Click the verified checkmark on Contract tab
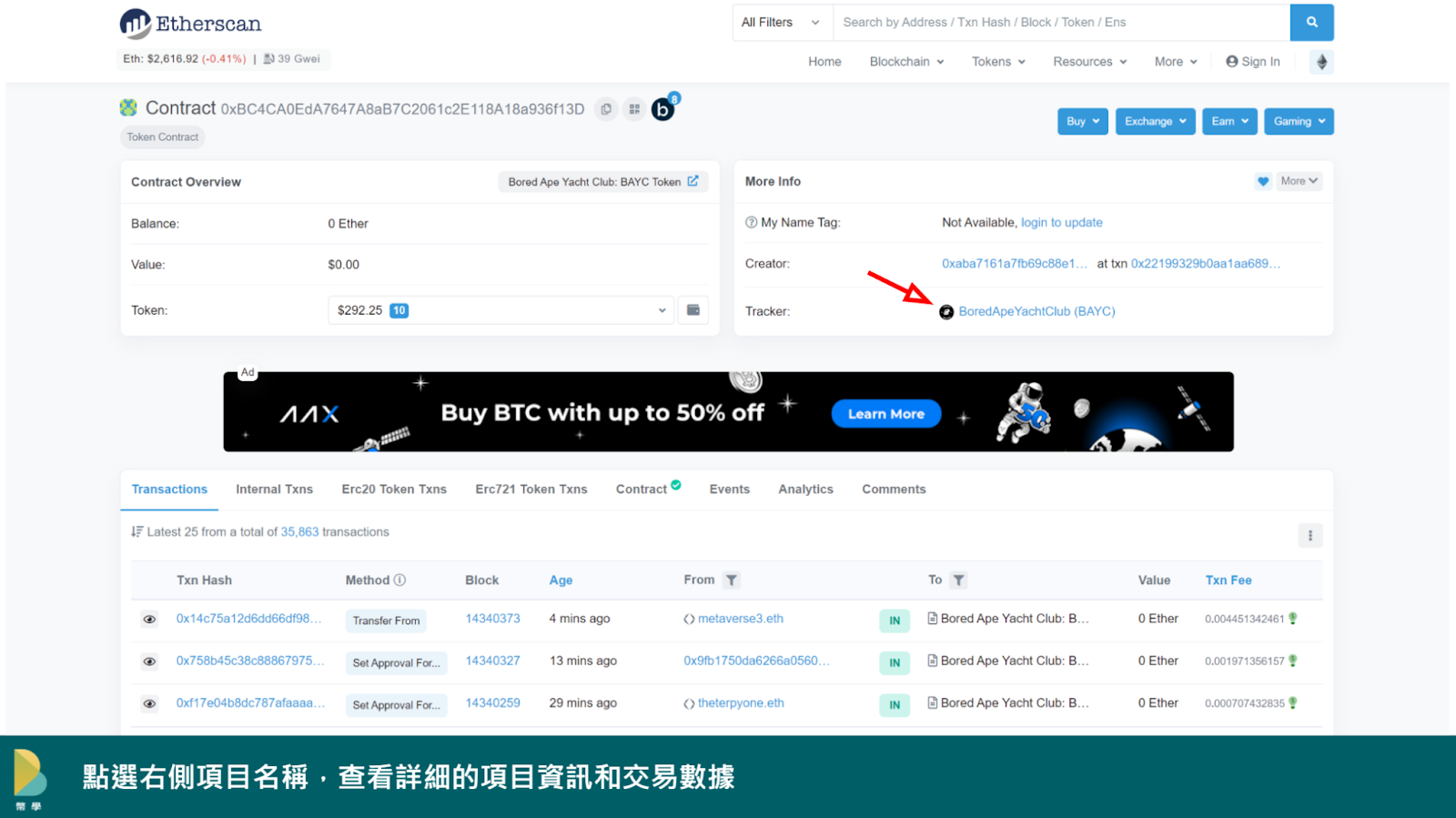This screenshot has height=818, width=1456. pyautogui.click(x=676, y=485)
